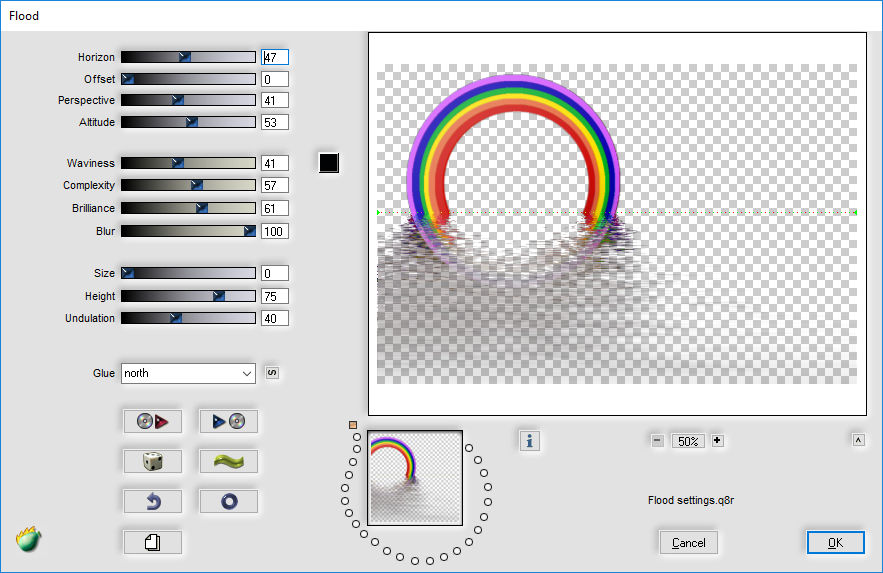
Task: Click the Brilliance slider track
Action: point(188,208)
